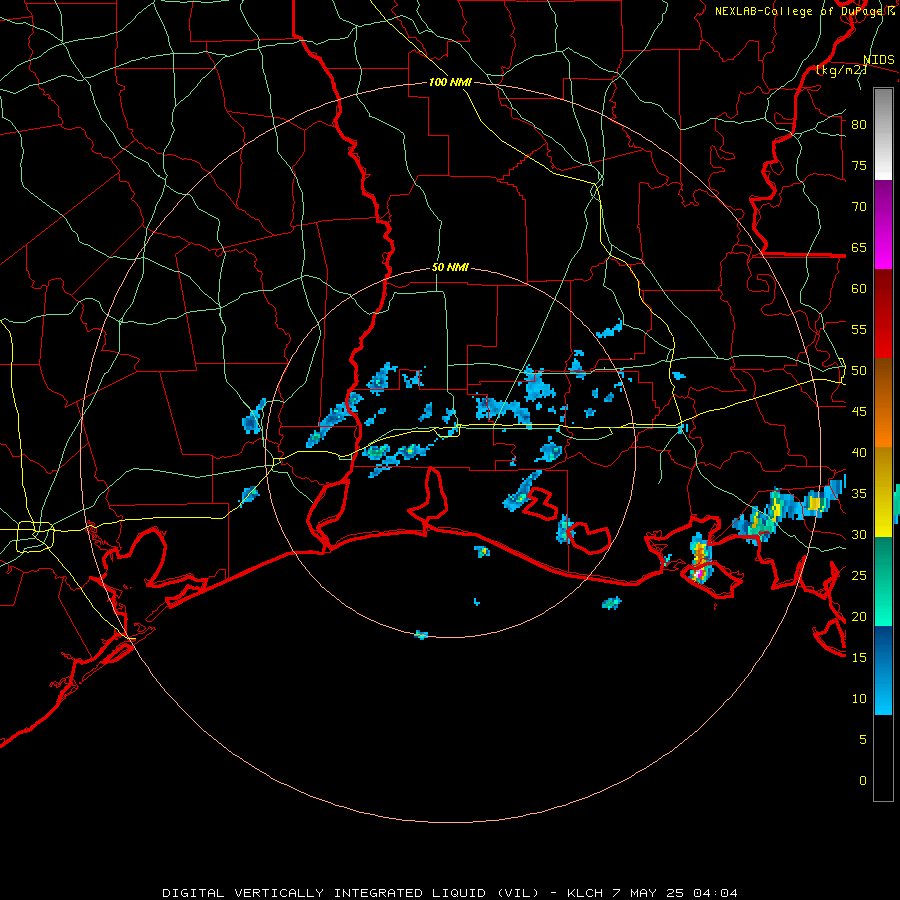Pick the magenta-purple segment of the color bar

[x=883, y=224]
